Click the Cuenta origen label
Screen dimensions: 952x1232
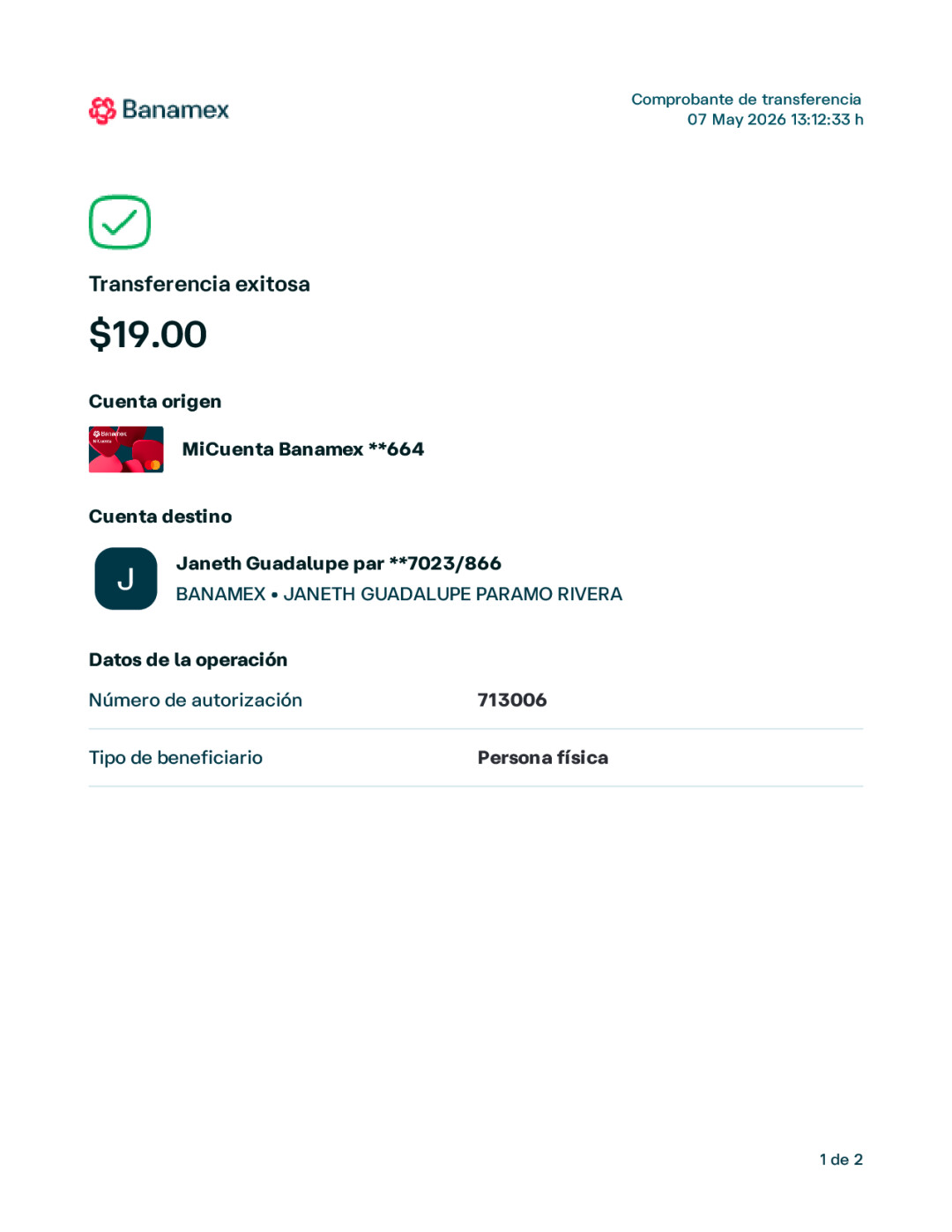[x=155, y=402]
